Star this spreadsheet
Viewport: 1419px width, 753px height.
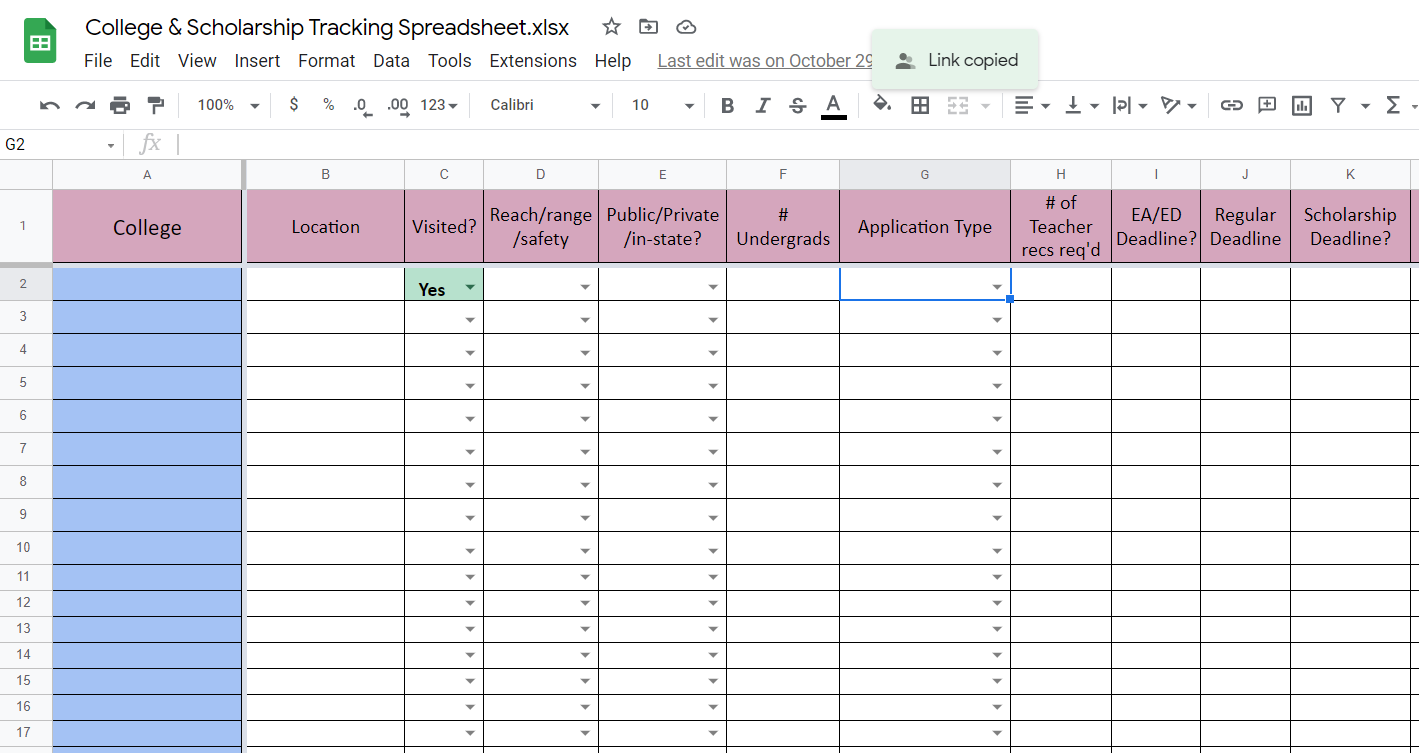click(610, 27)
